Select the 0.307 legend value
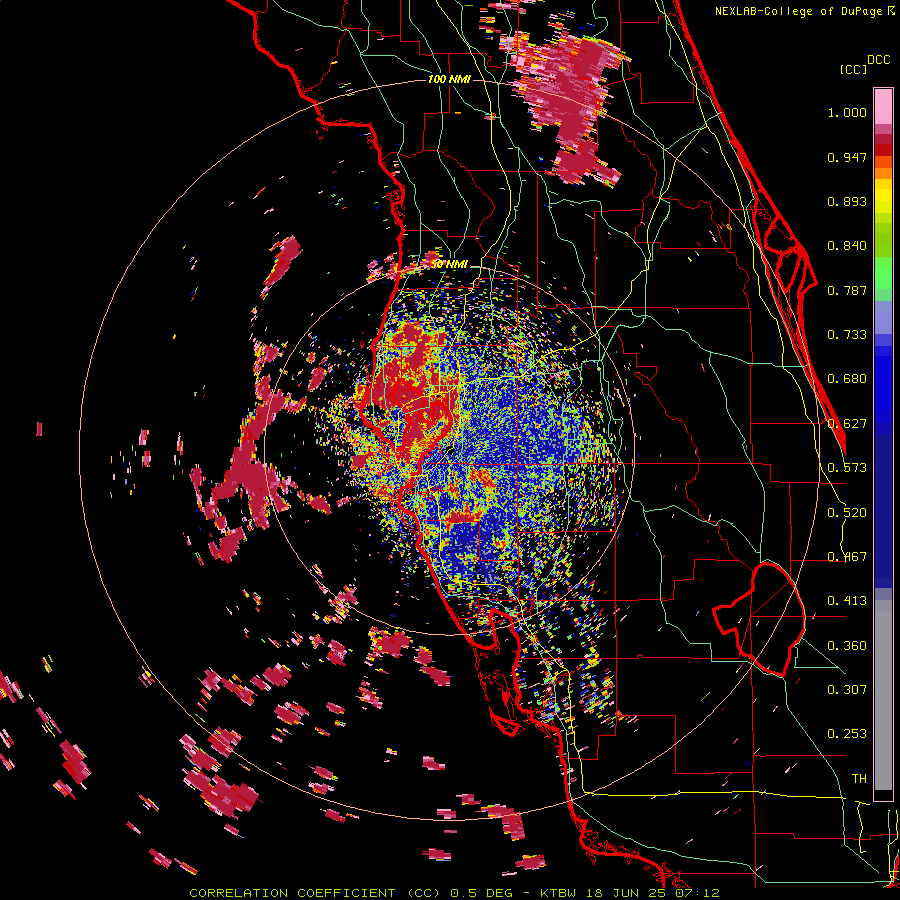This screenshot has width=900, height=900. click(x=847, y=689)
